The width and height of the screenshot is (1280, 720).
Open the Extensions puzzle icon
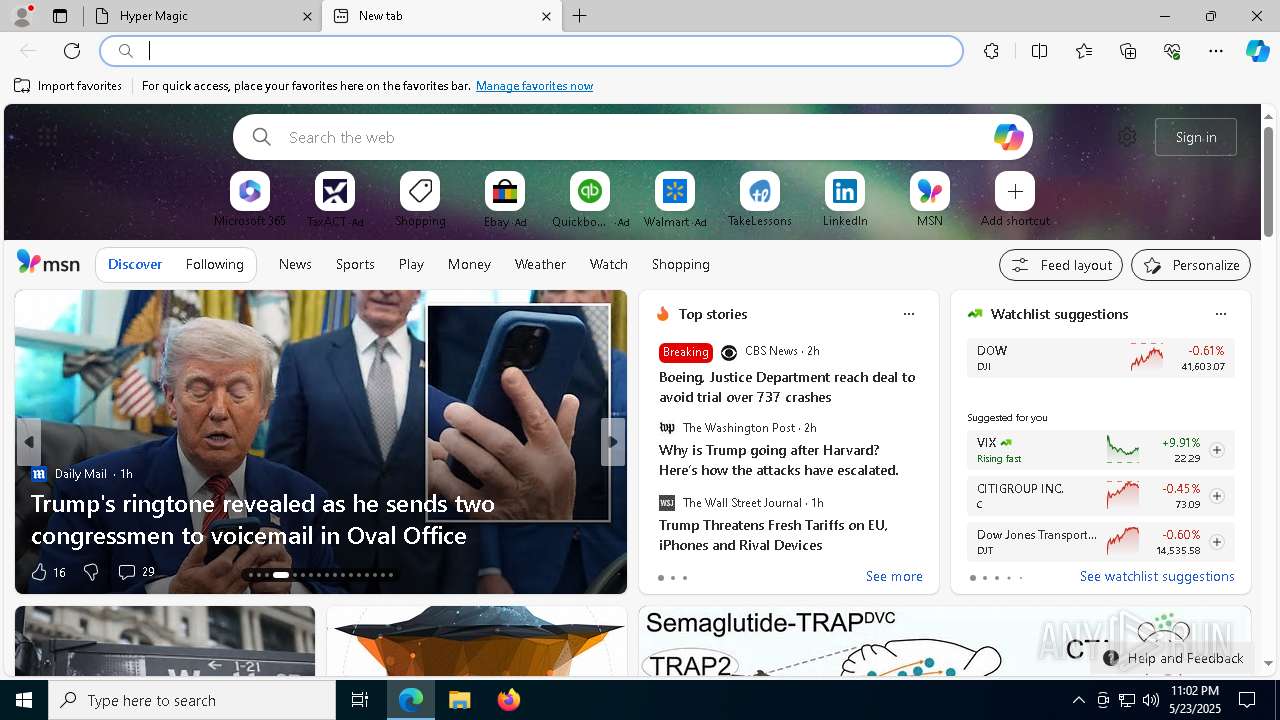(x=991, y=51)
